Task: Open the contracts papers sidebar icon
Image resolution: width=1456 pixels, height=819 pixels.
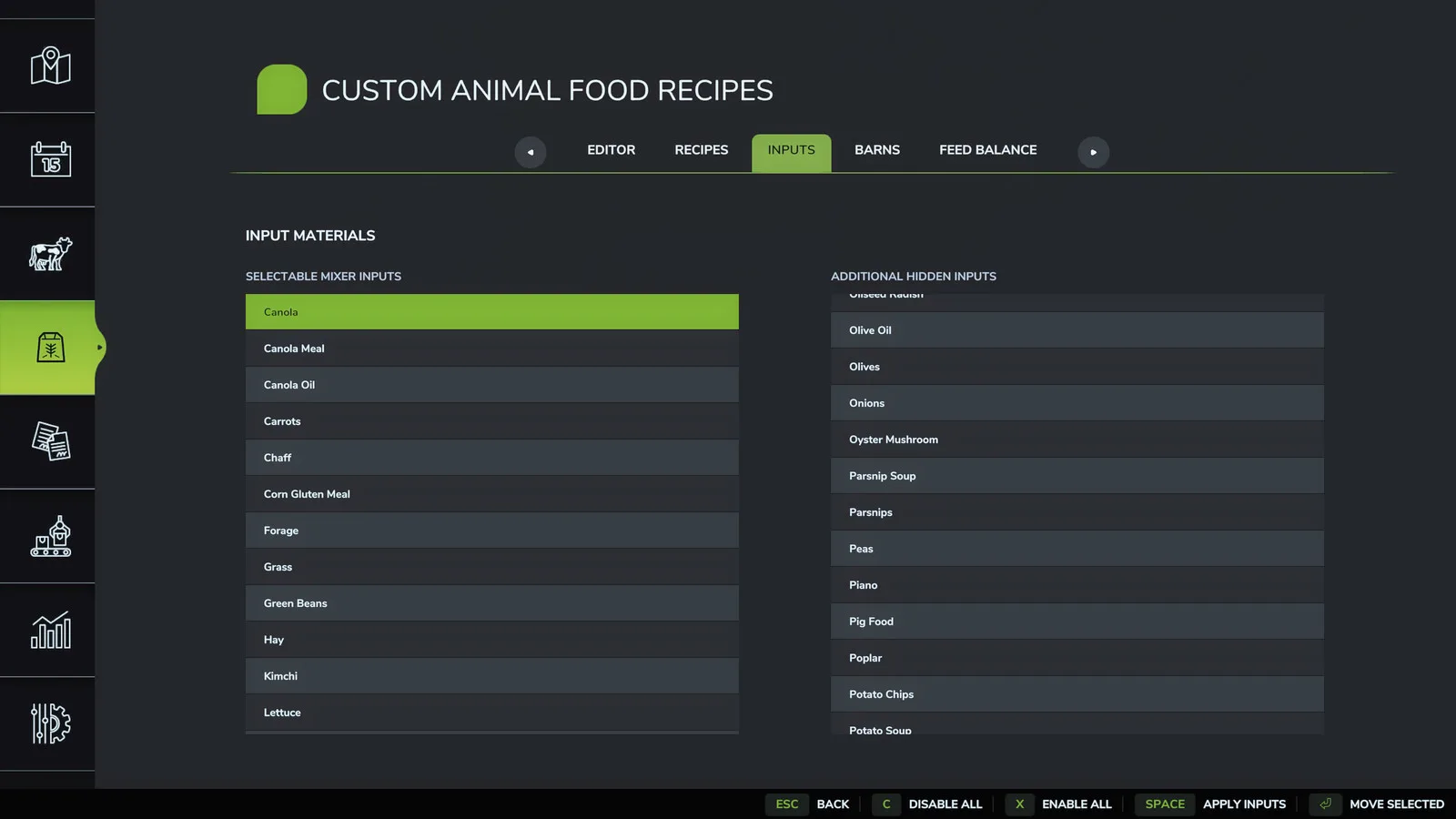Action: coord(50,441)
